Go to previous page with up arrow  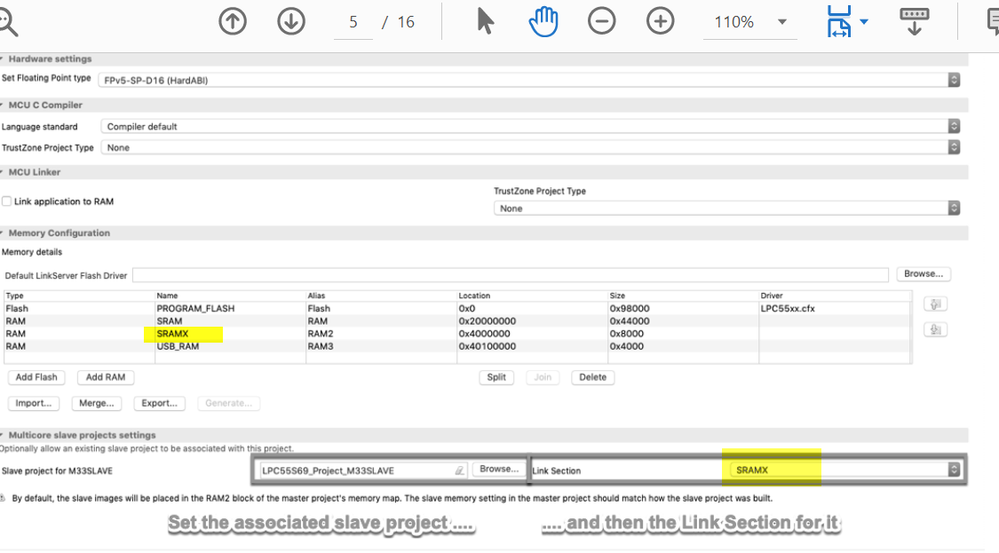233,22
